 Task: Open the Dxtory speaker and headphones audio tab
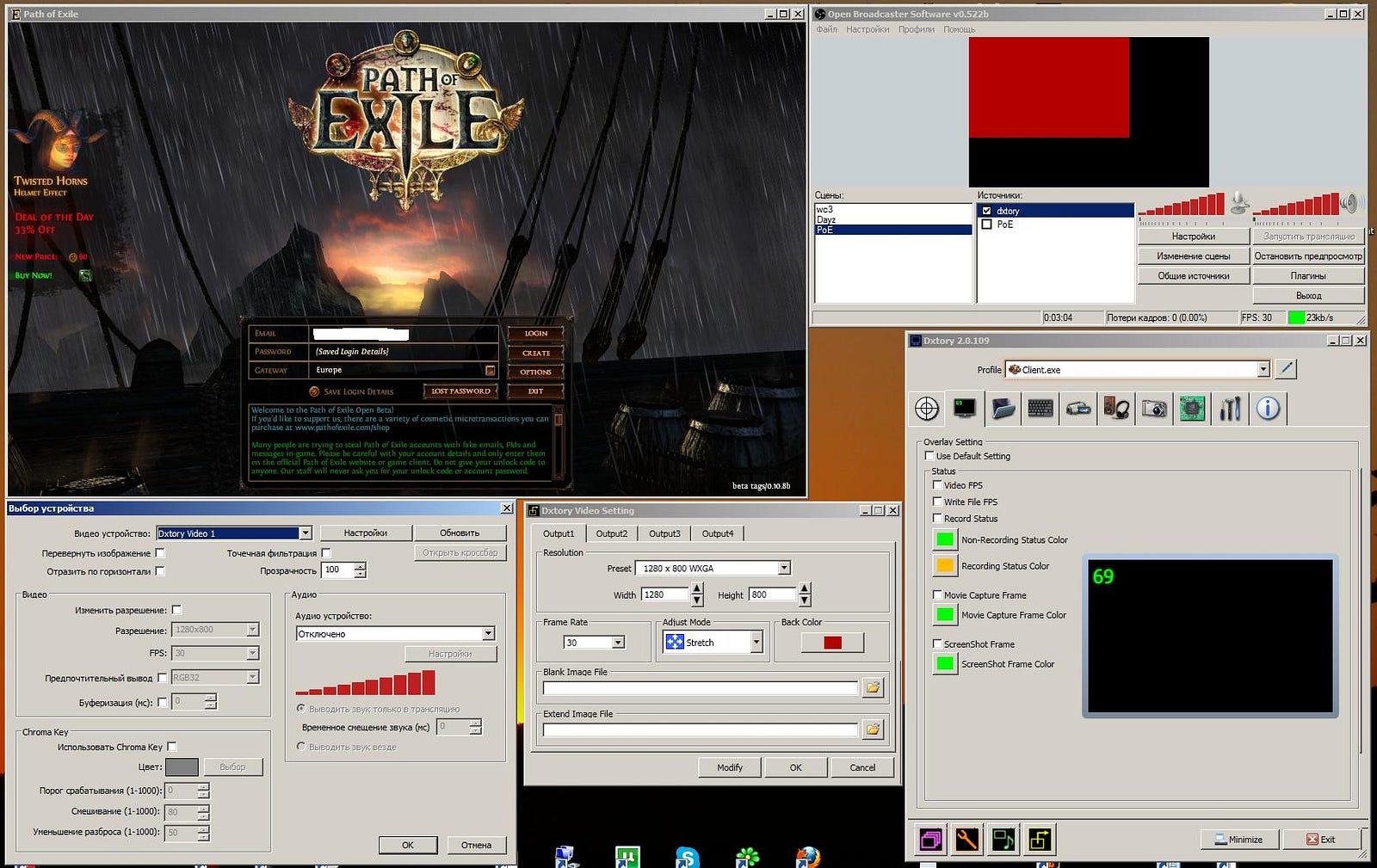pyautogui.click(x=1116, y=409)
